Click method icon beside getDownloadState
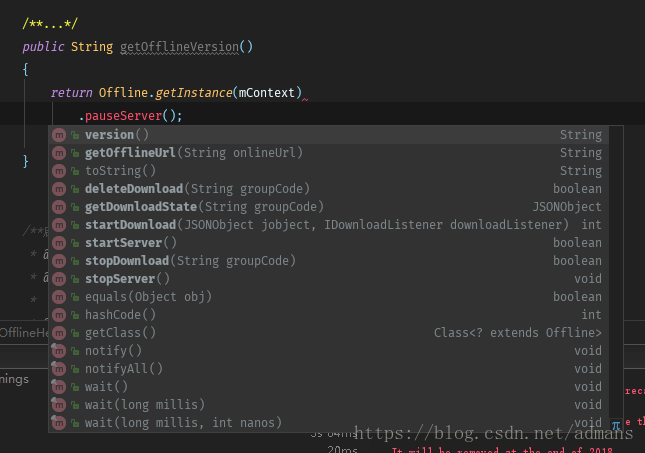The height and width of the screenshot is (453, 645). (x=59, y=207)
